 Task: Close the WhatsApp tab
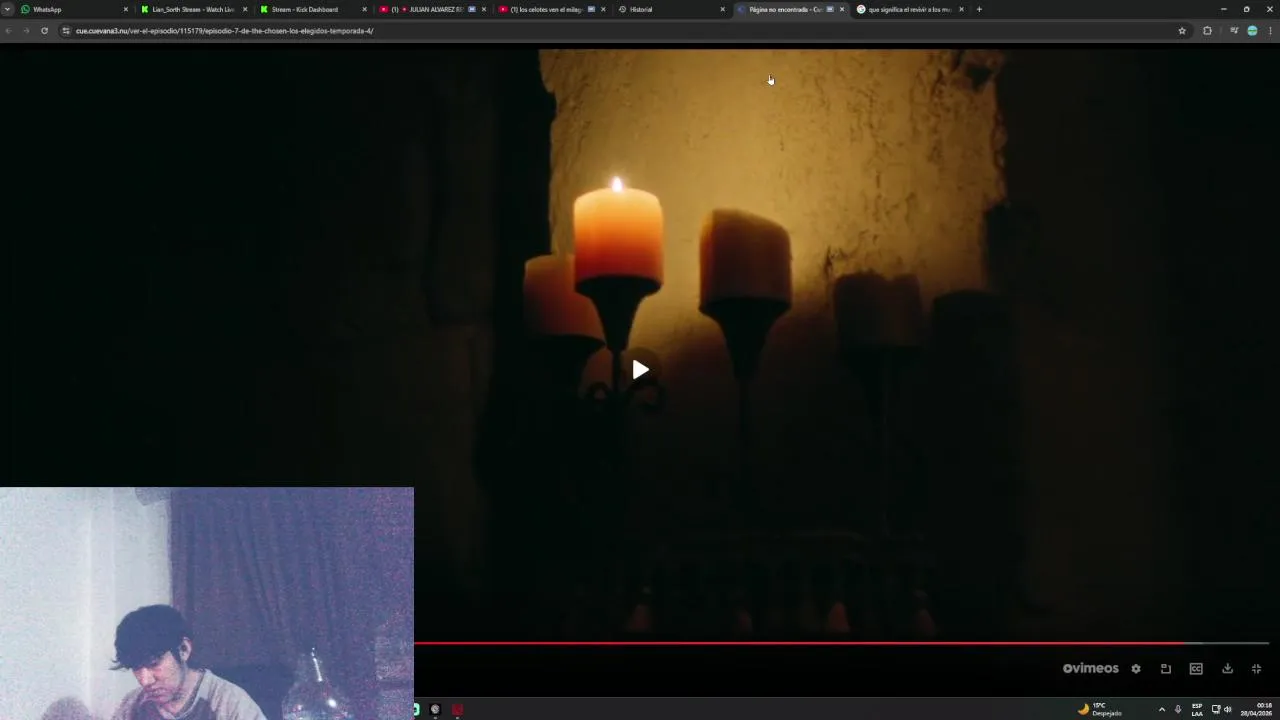click(x=125, y=9)
